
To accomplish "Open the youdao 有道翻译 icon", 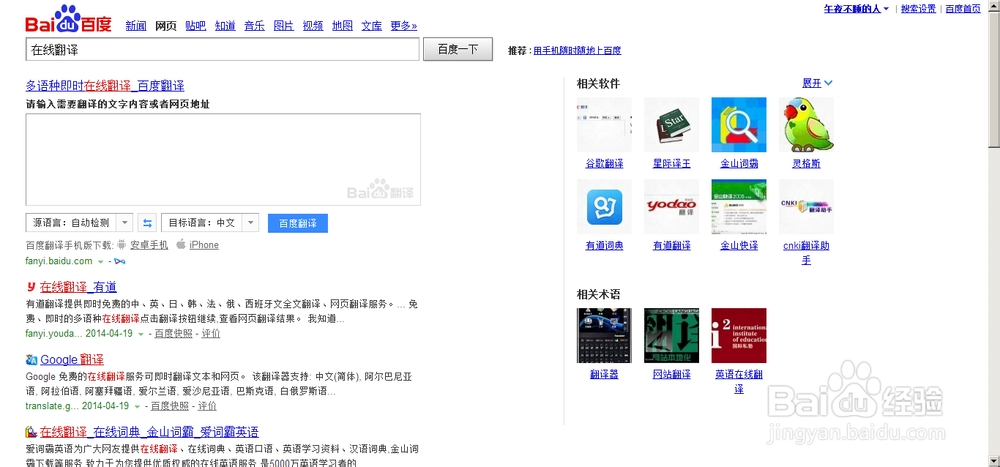I will click(x=672, y=206).
